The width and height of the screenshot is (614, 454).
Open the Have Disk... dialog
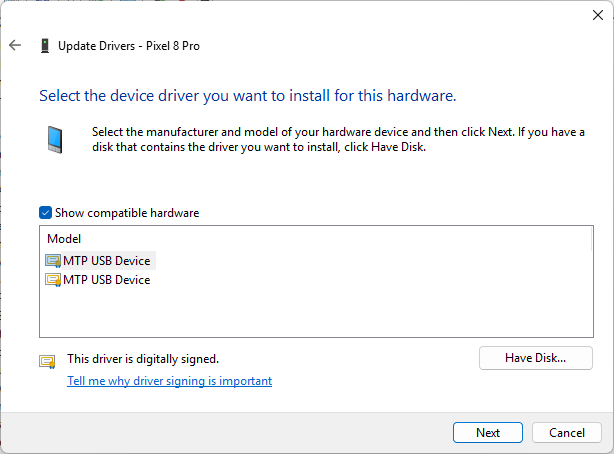pos(536,358)
